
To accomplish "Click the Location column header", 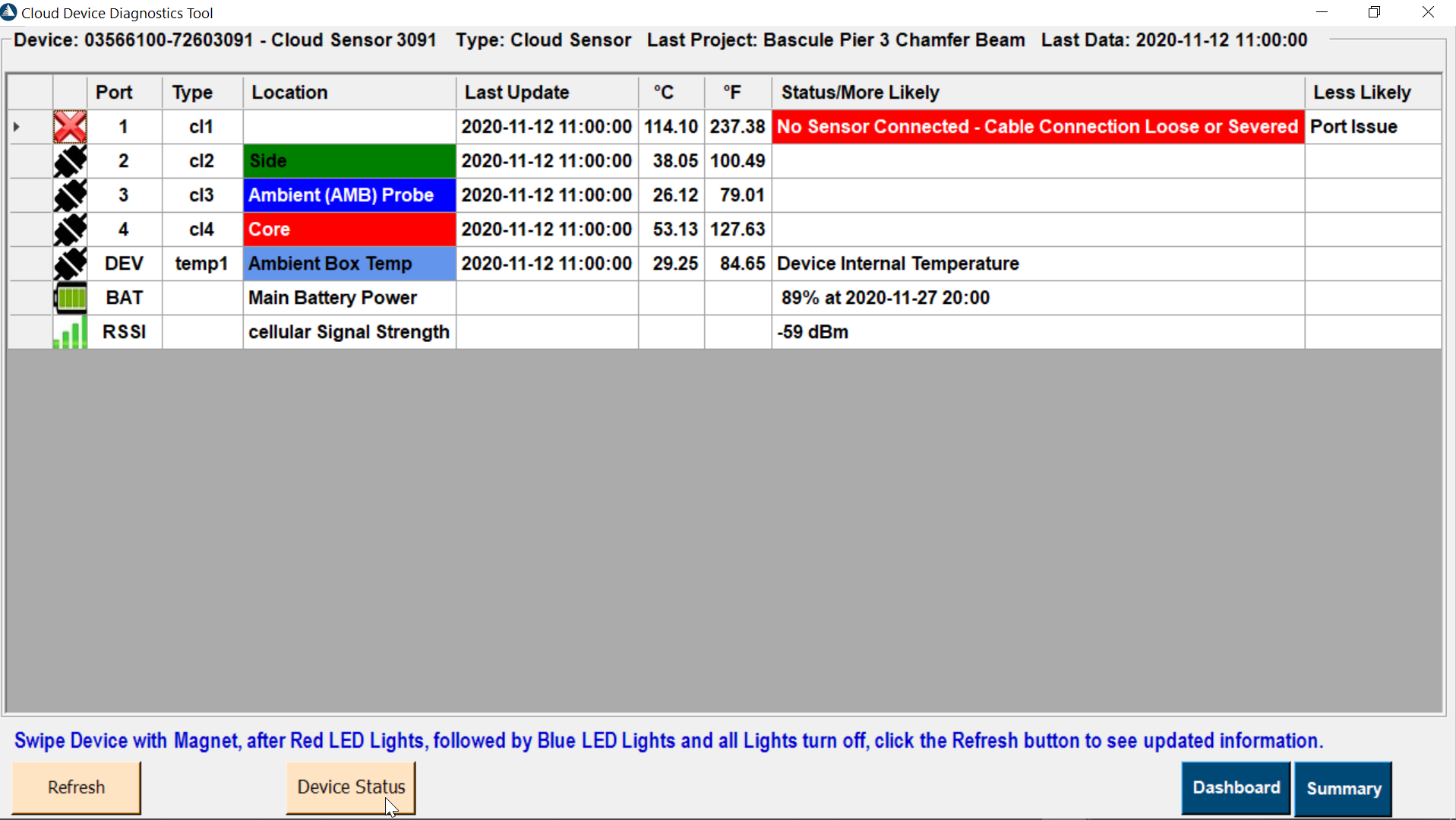I will 349,93.
